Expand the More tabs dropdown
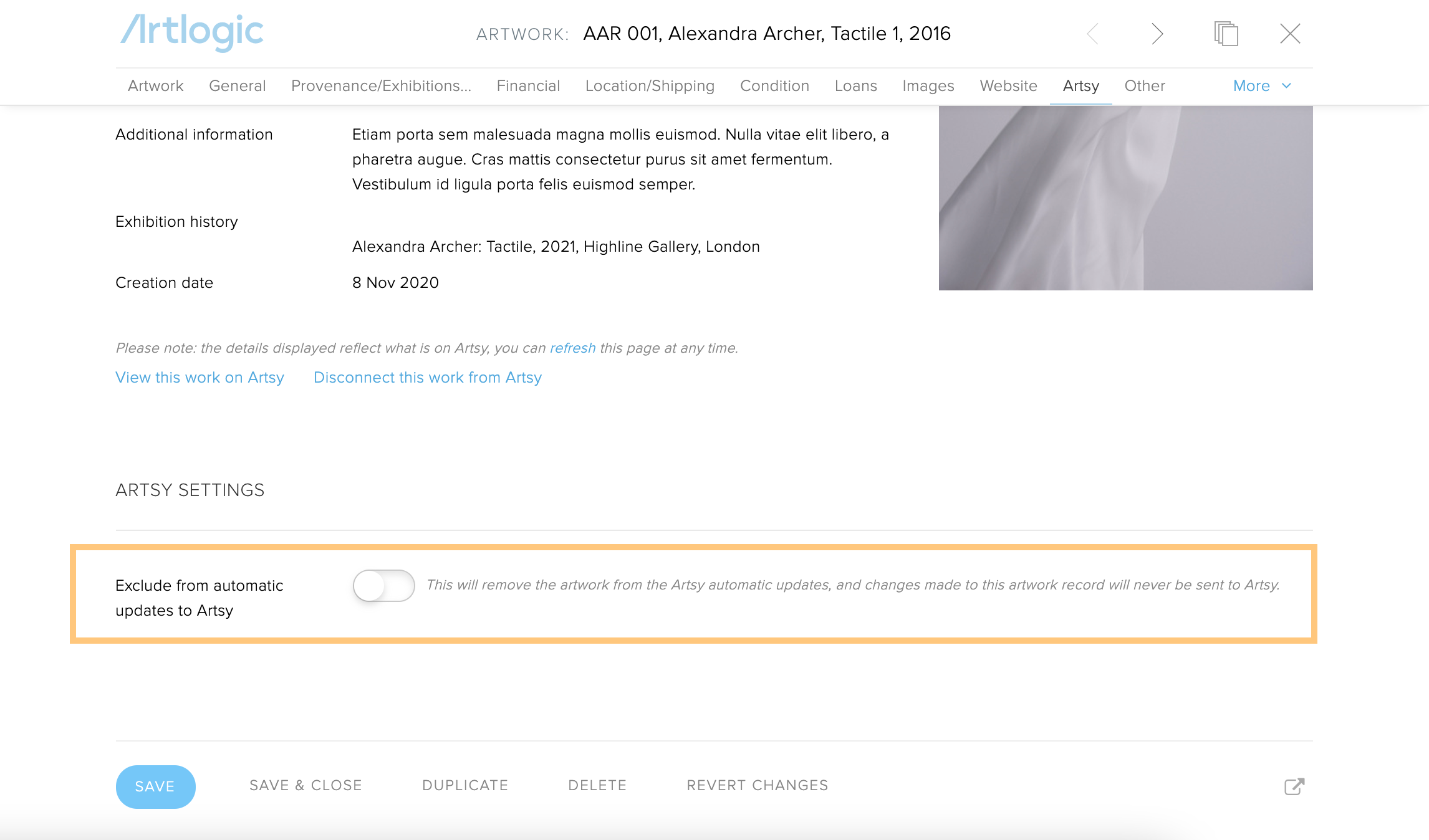Viewport: 1429px width, 840px height. pos(1262,86)
